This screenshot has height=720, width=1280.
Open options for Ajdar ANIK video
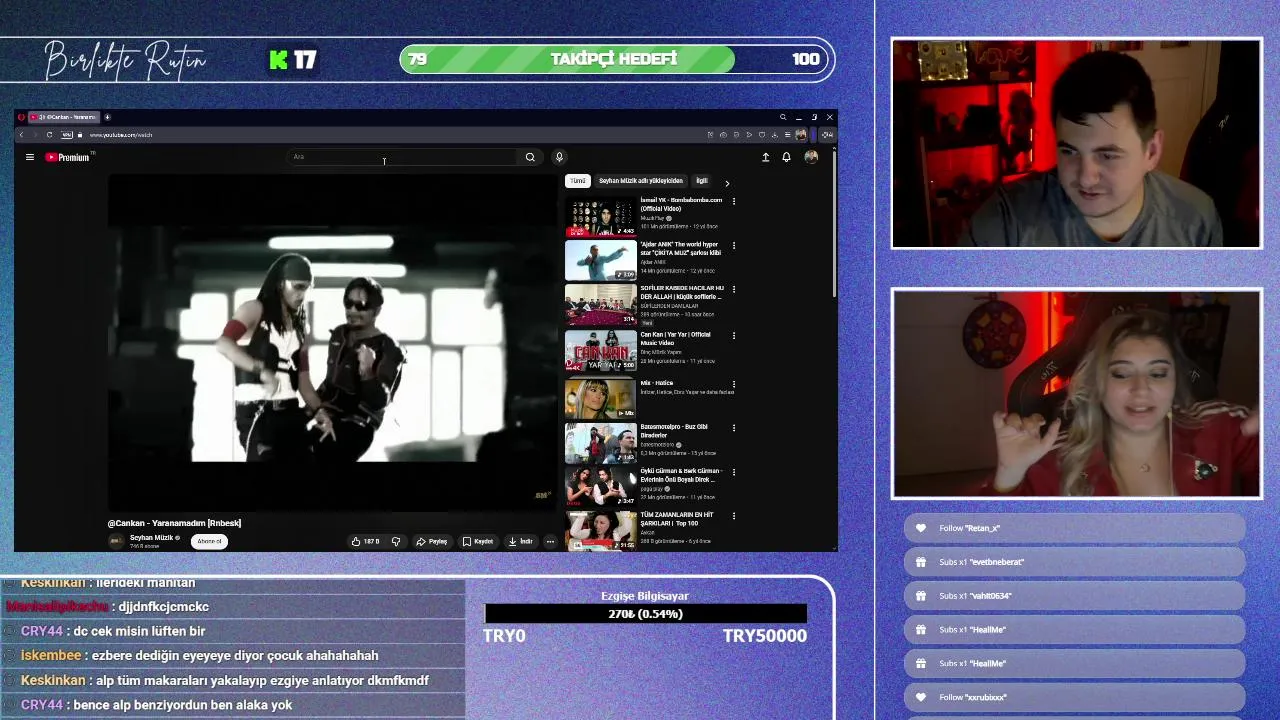(x=734, y=245)
